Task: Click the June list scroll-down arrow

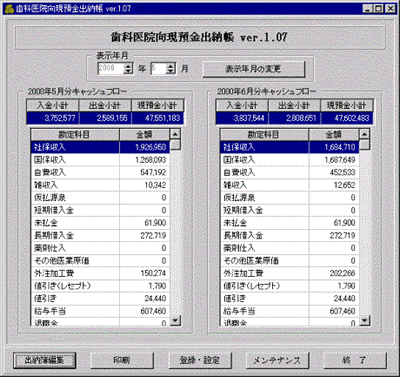Action: tap(365, 321)
